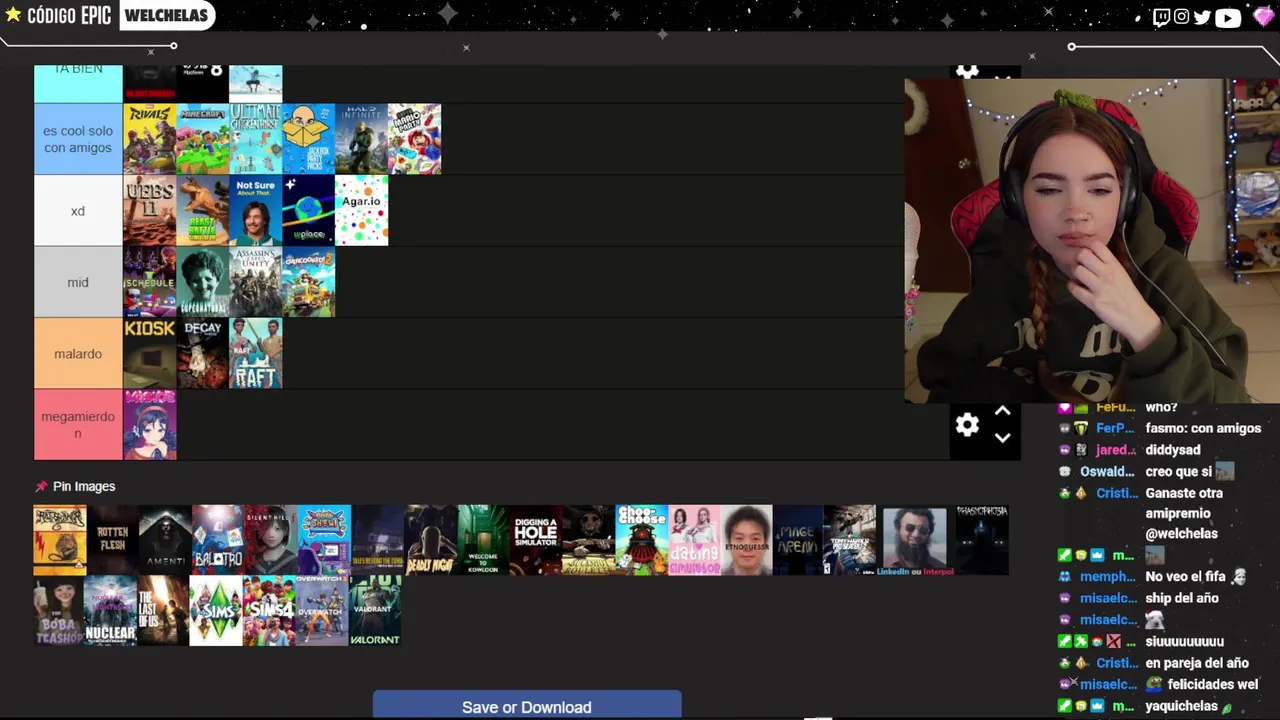Screen dimensions: 1280x720
Task: Select the UEBS II image
Action: tap(150, 211)
